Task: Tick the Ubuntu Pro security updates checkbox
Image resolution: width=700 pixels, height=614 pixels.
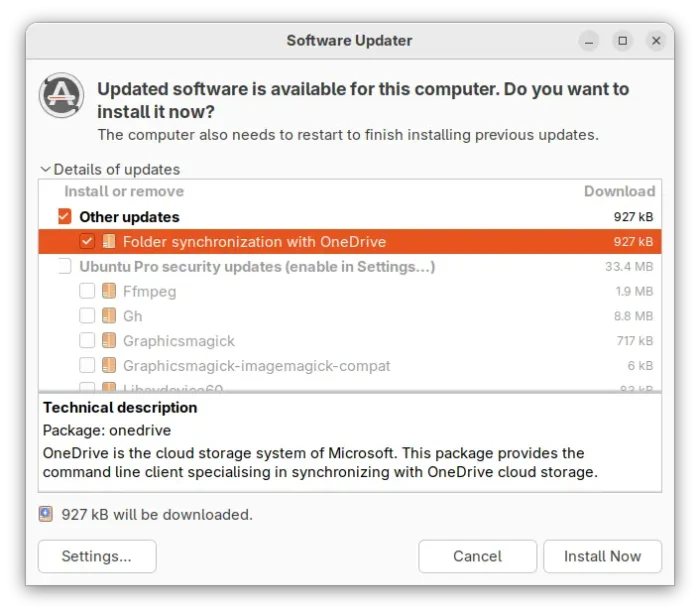Action: click(65, 266)
